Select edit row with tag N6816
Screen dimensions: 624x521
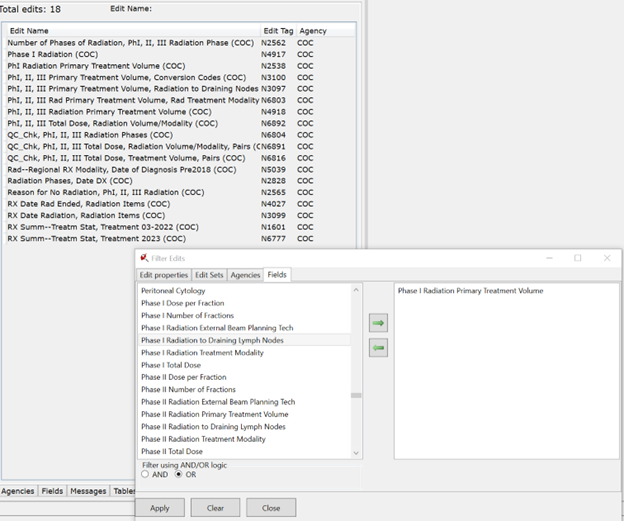[x=180, y=158]
